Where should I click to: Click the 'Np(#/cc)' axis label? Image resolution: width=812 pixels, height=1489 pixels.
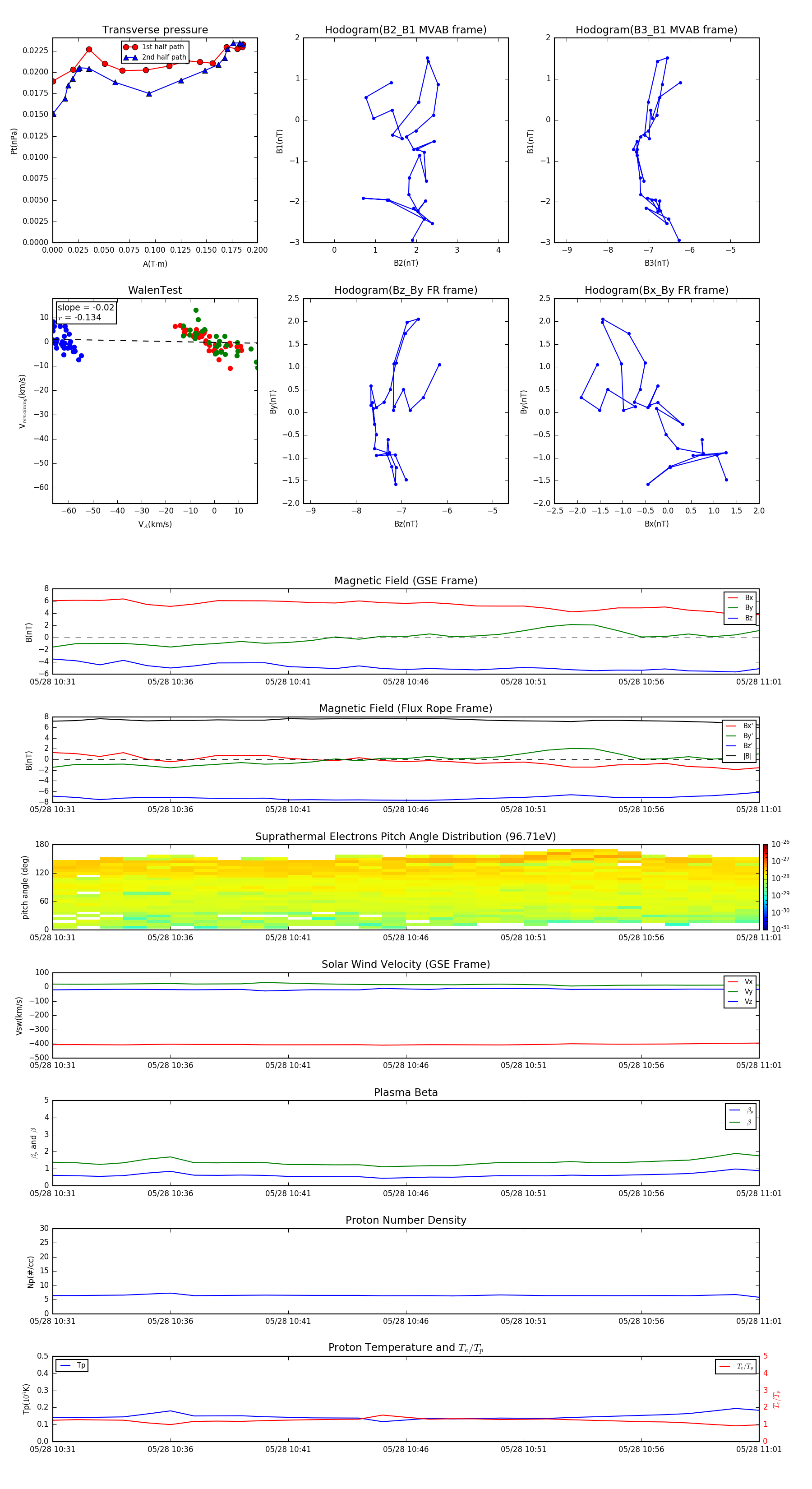[31, 1272]
